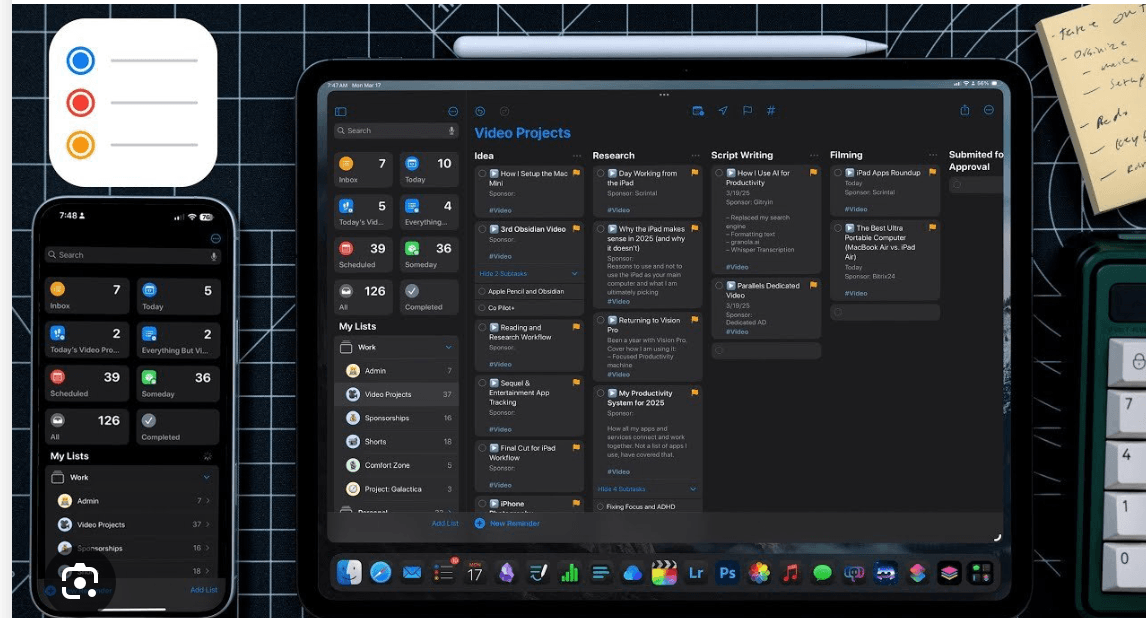
Task: Open Safari from the dock
Action: coord(380,573)
